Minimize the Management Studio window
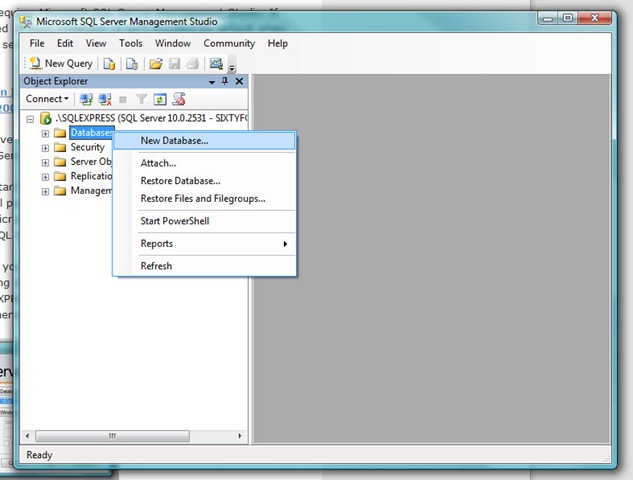This screenshot has width=633, height=480. pos(548,18)
